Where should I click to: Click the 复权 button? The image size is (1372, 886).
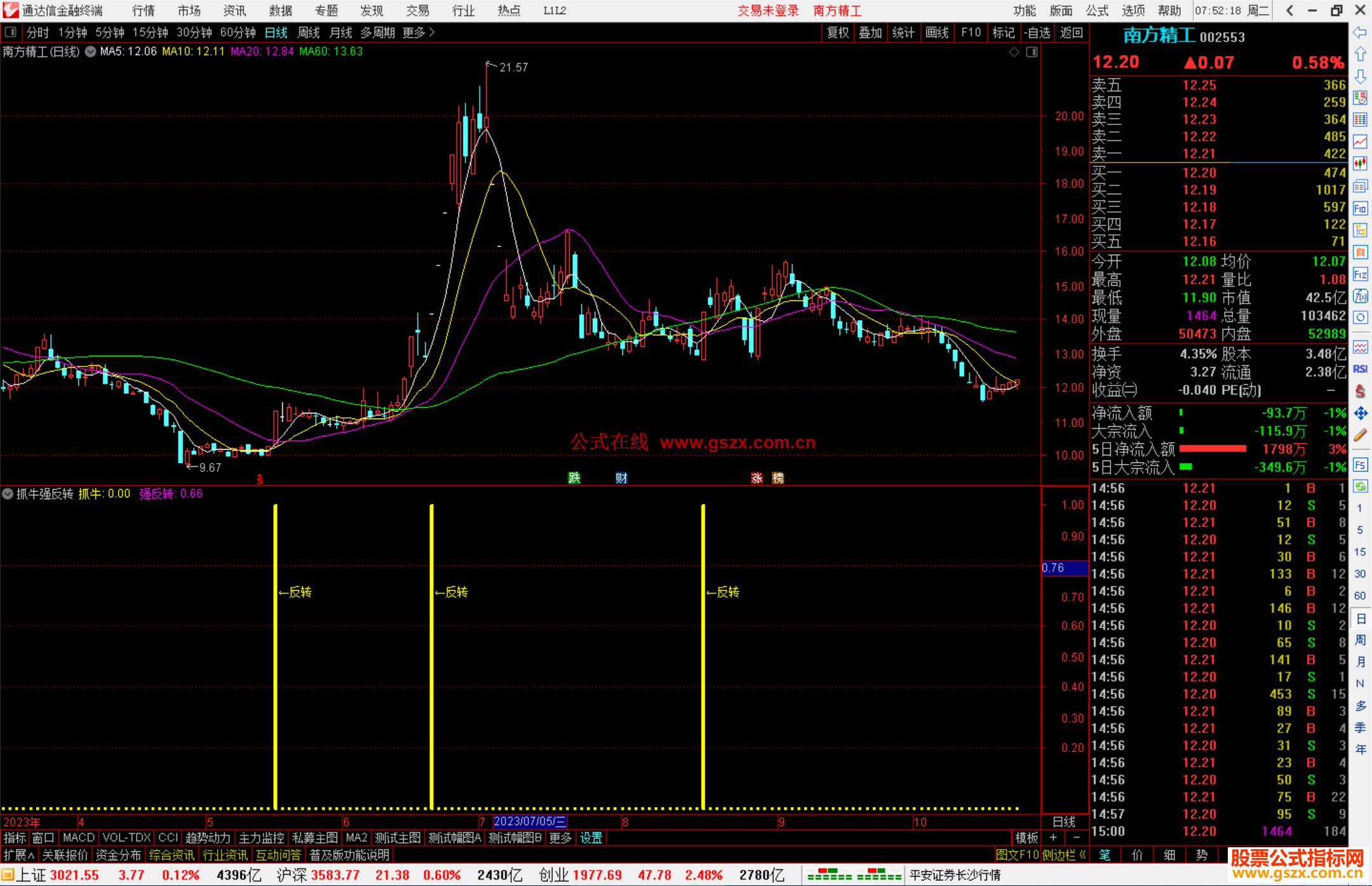[x=838, y=32]
